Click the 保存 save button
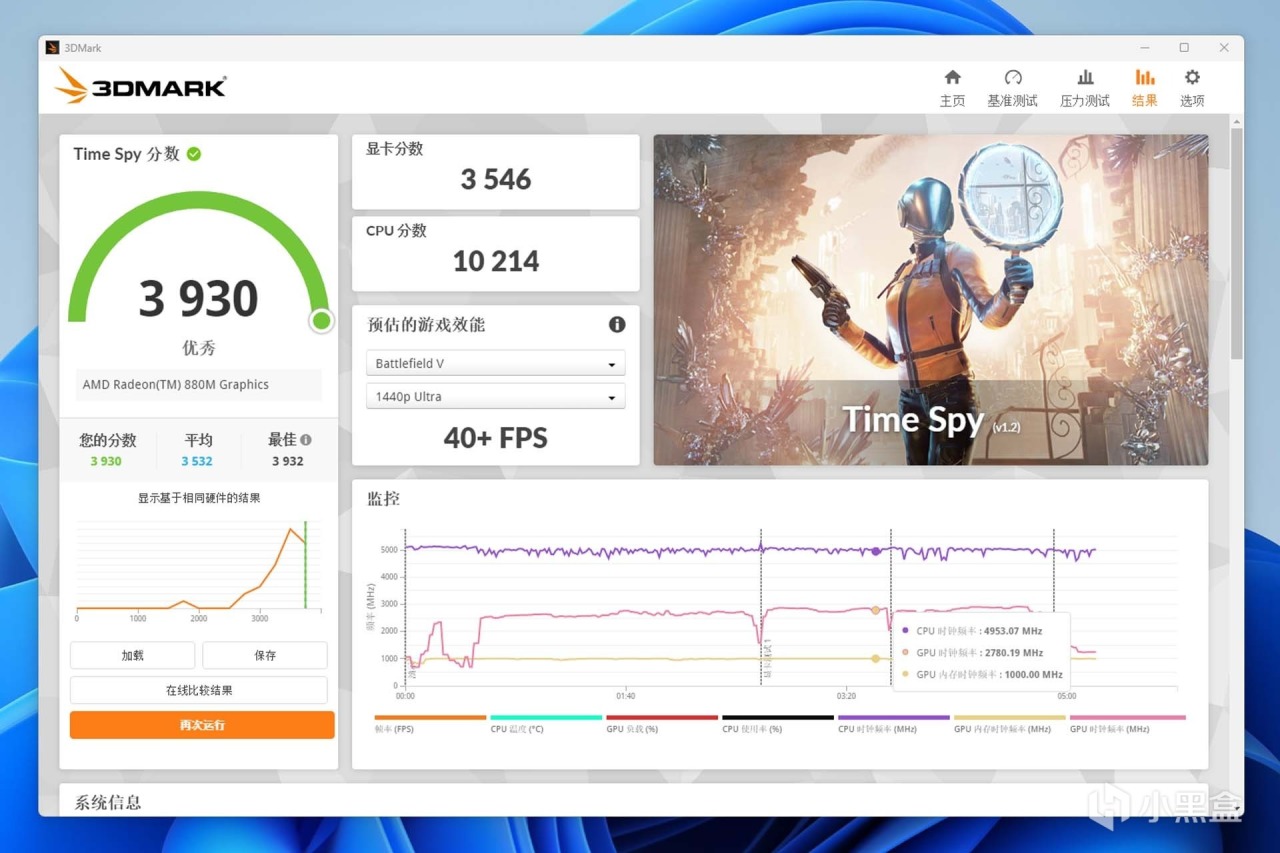The width and height of the screenshot is (1280, 853). pos(265,655)
